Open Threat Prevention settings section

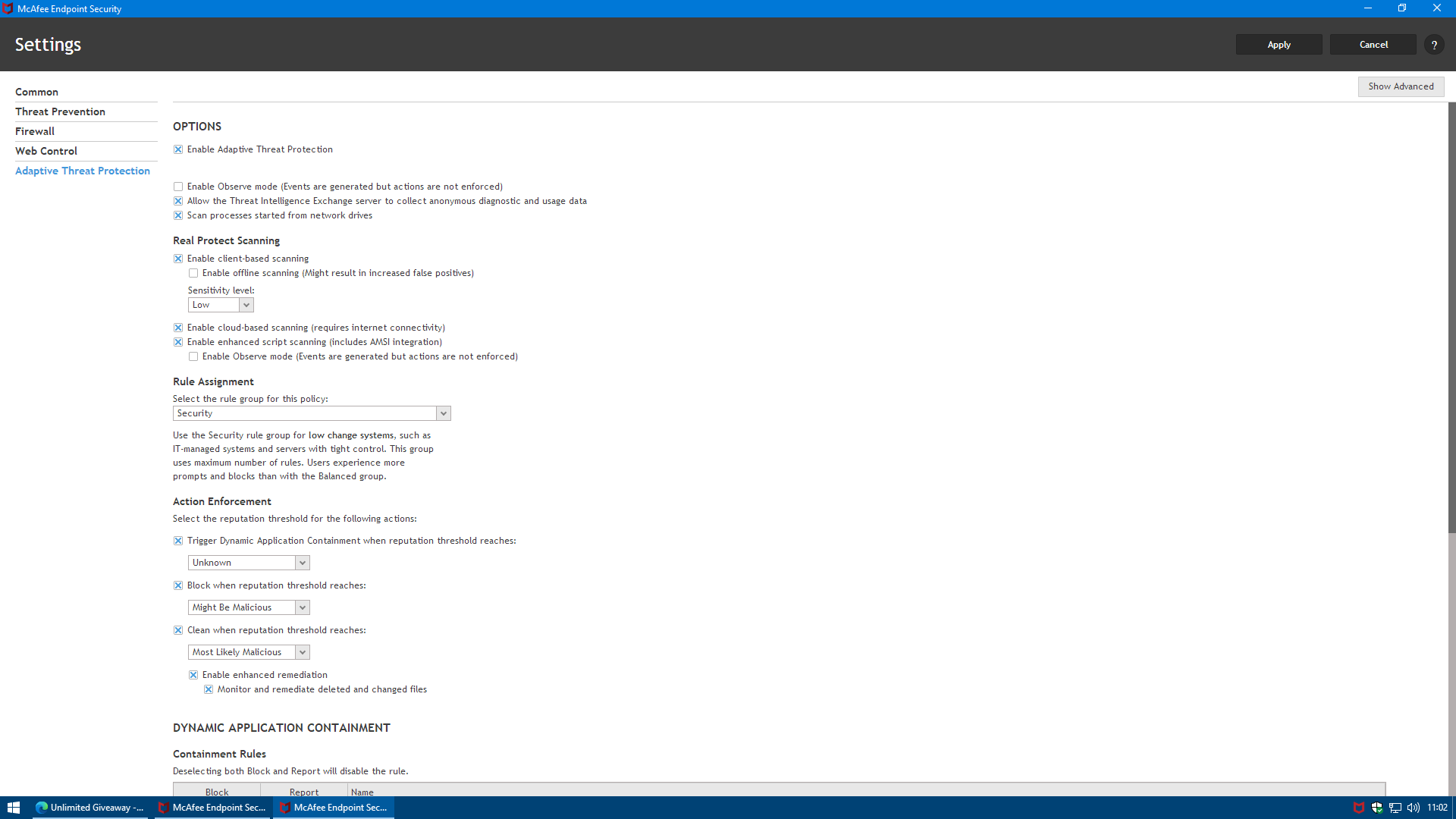click(60, 111)
